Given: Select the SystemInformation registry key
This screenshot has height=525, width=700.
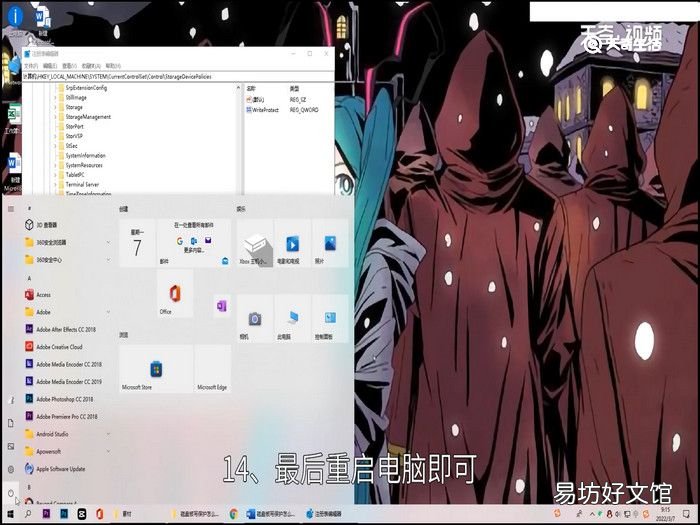Looking at the screenshot, I should [x=85, y=155].
